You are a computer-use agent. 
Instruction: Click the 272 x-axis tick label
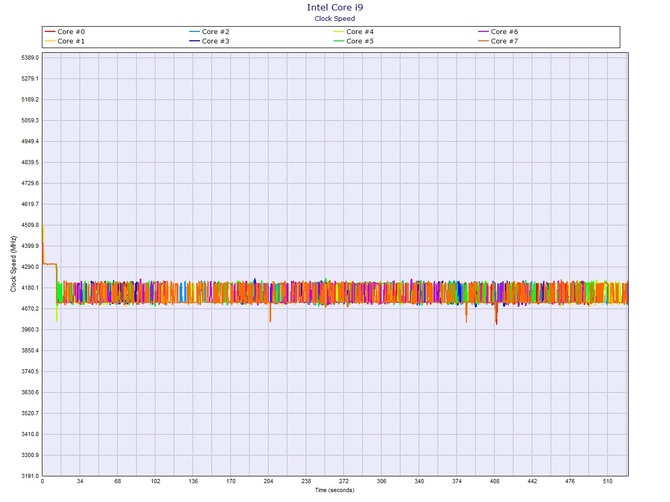tap(344, 481)
